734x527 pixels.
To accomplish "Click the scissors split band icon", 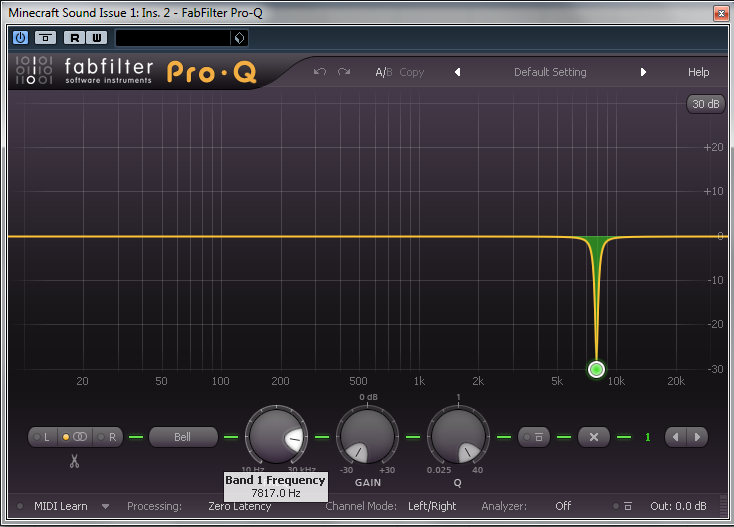I will click(74, 461).
